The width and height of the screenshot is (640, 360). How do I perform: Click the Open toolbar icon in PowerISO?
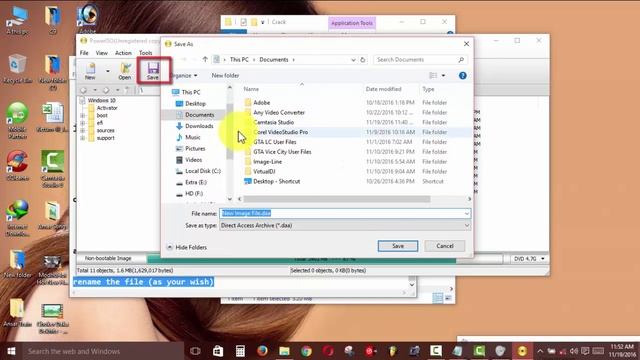(125, 71)
